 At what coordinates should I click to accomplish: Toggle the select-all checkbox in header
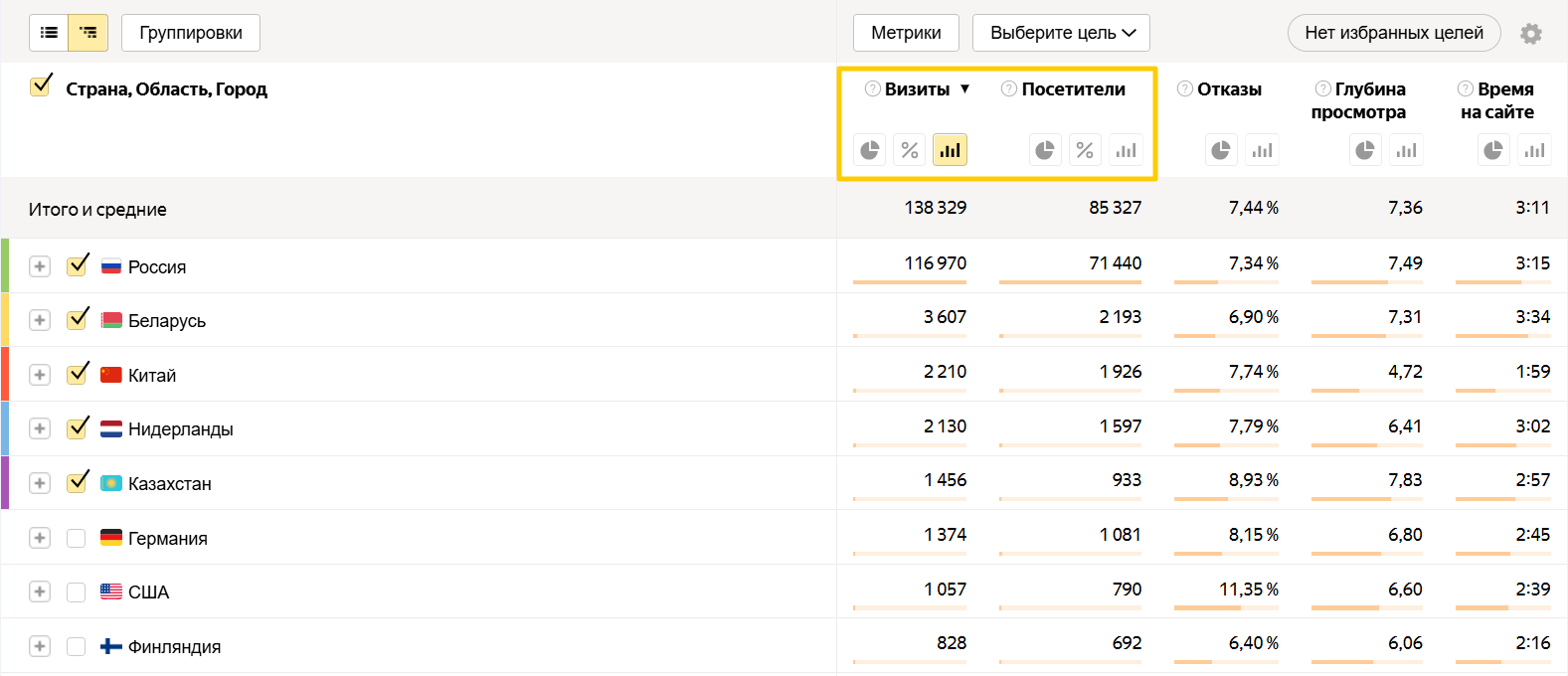click(41, 86)
